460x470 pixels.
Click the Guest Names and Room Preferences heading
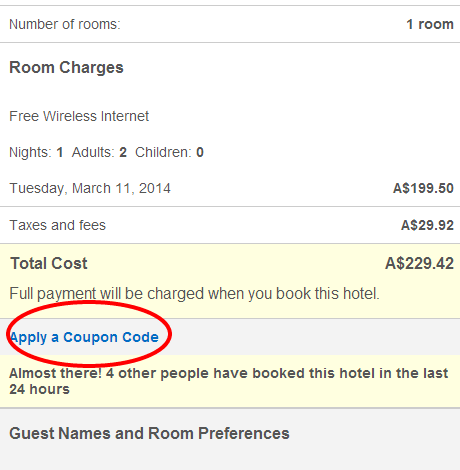point(149,434)
